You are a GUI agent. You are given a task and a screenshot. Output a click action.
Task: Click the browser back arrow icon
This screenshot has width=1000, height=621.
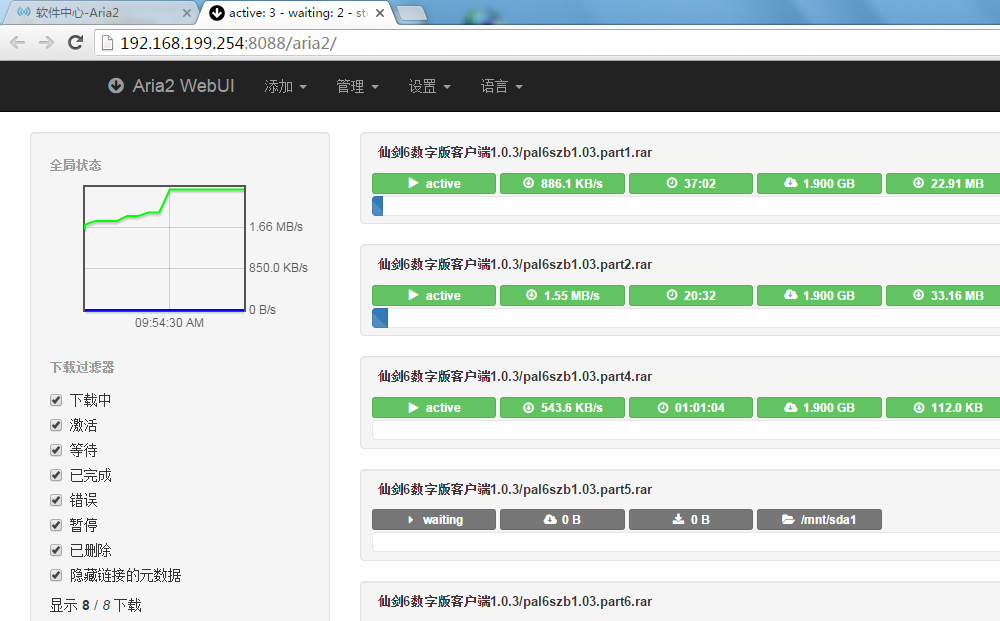18,42
